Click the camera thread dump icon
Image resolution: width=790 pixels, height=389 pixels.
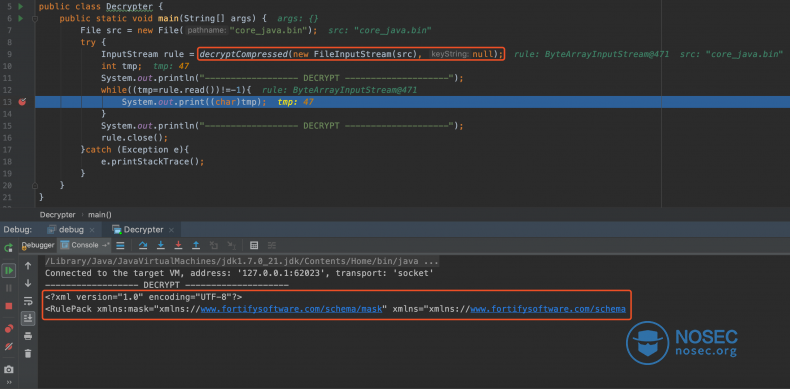click(x=9, y=369)
